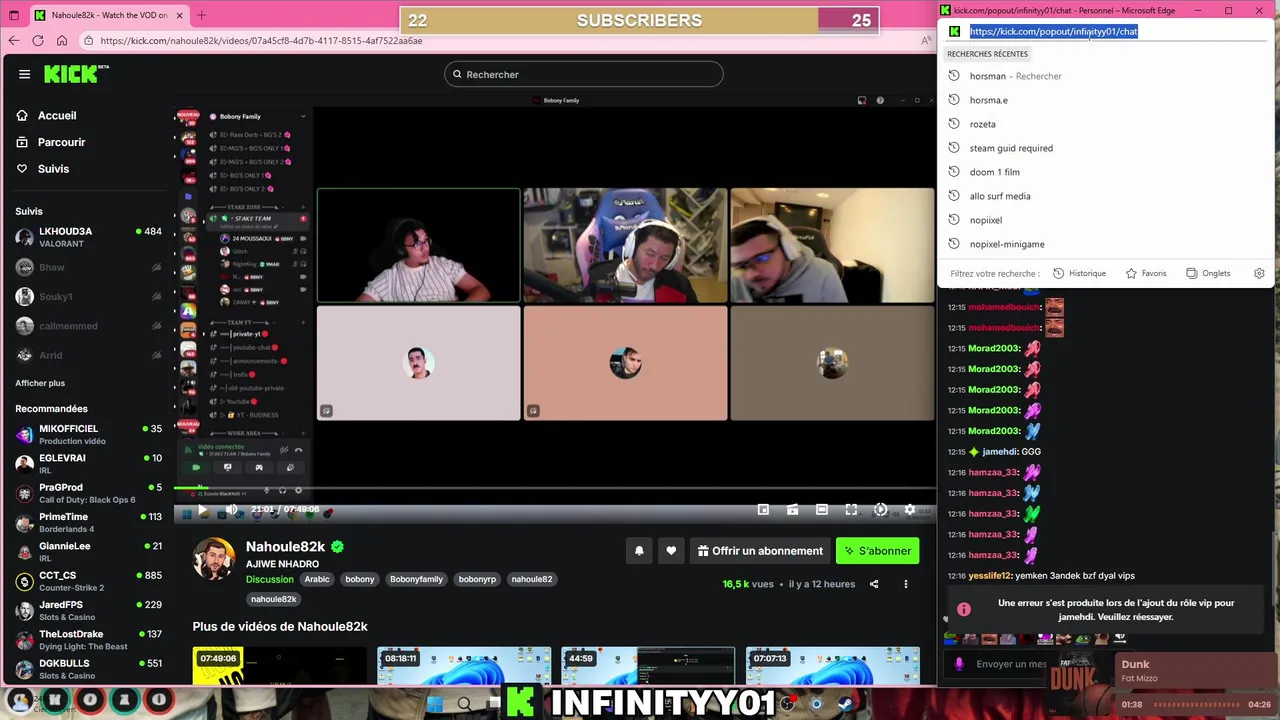1280x720 pixels.
Task: Open MIKOFFICIEL recommended channel
Action: tap(88, 434)
